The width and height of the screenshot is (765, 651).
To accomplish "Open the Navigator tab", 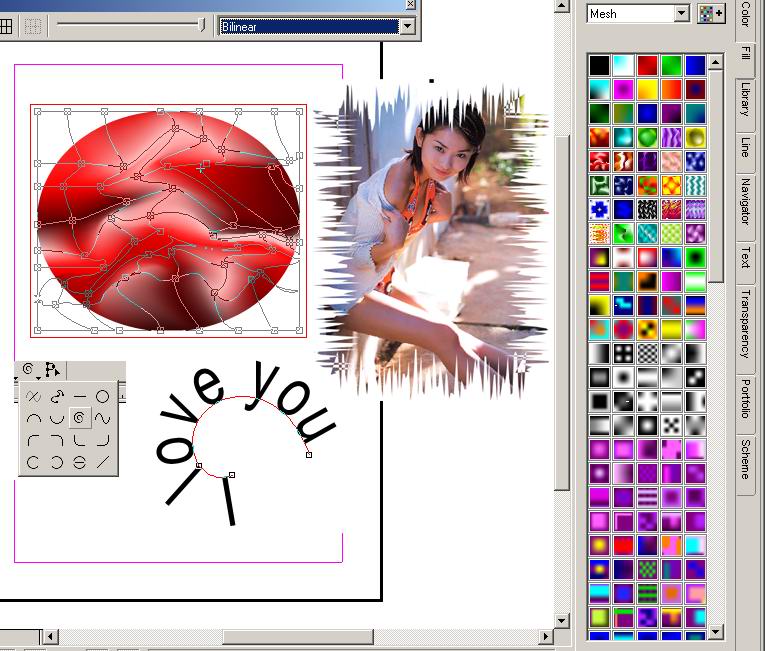I will click(x=745, y=201).
